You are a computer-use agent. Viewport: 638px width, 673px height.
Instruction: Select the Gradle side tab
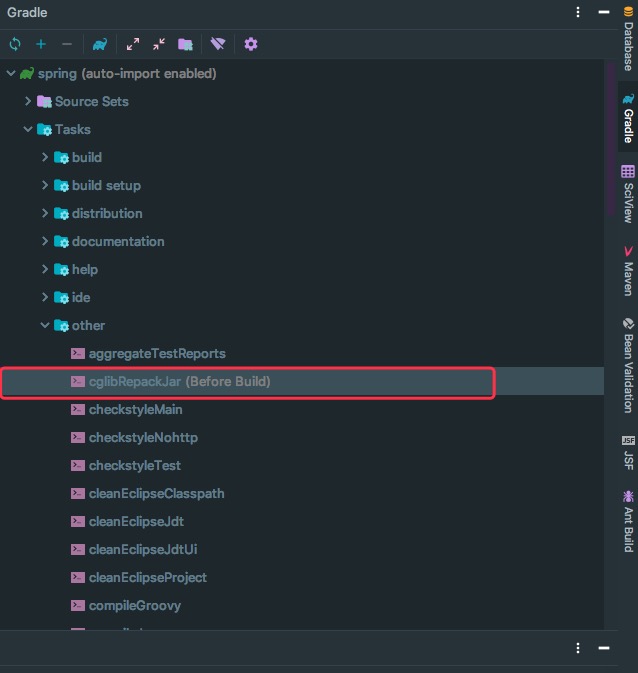(x=628, y=118)
